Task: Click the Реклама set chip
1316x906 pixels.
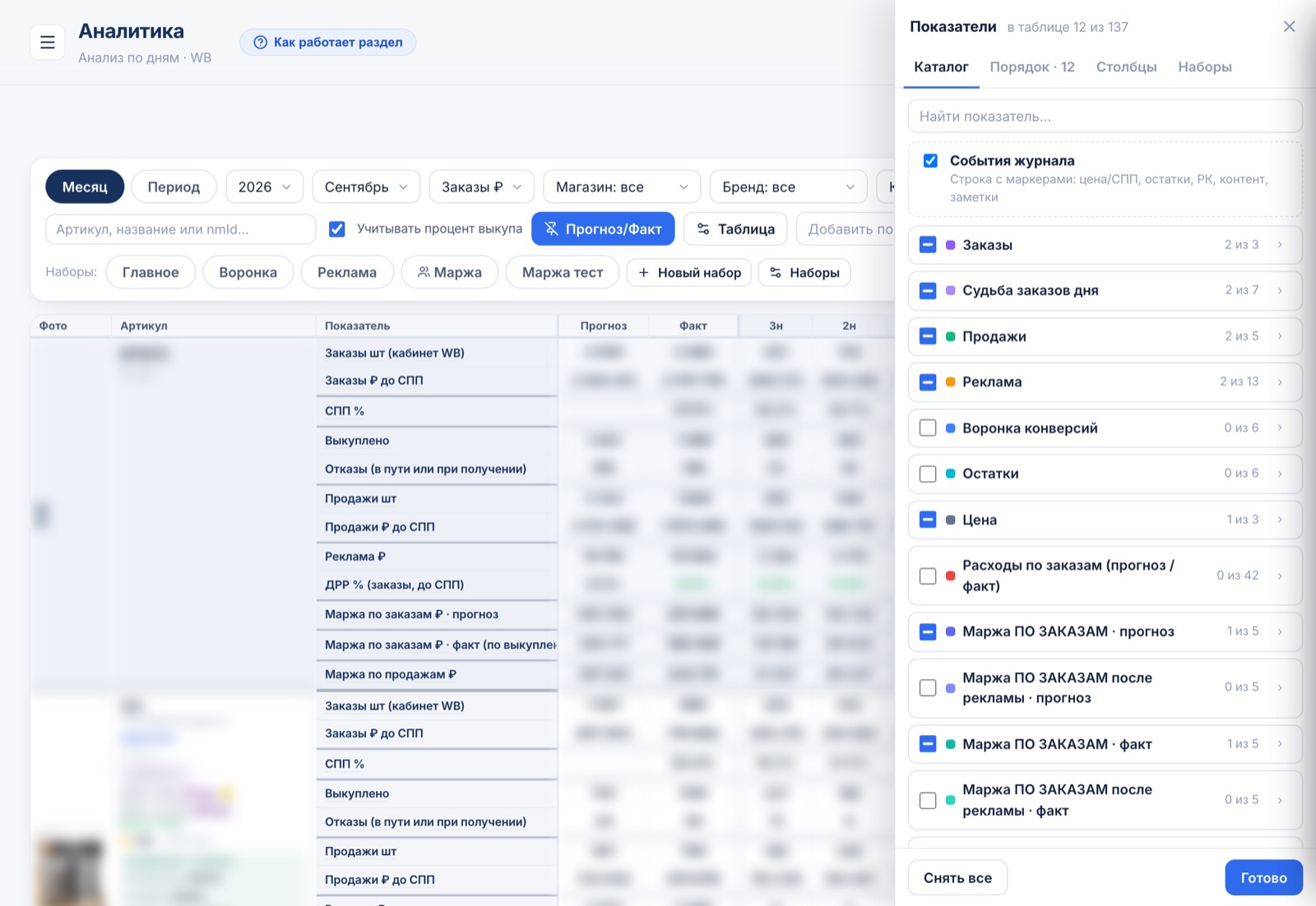Action: [x=347, y=272]
